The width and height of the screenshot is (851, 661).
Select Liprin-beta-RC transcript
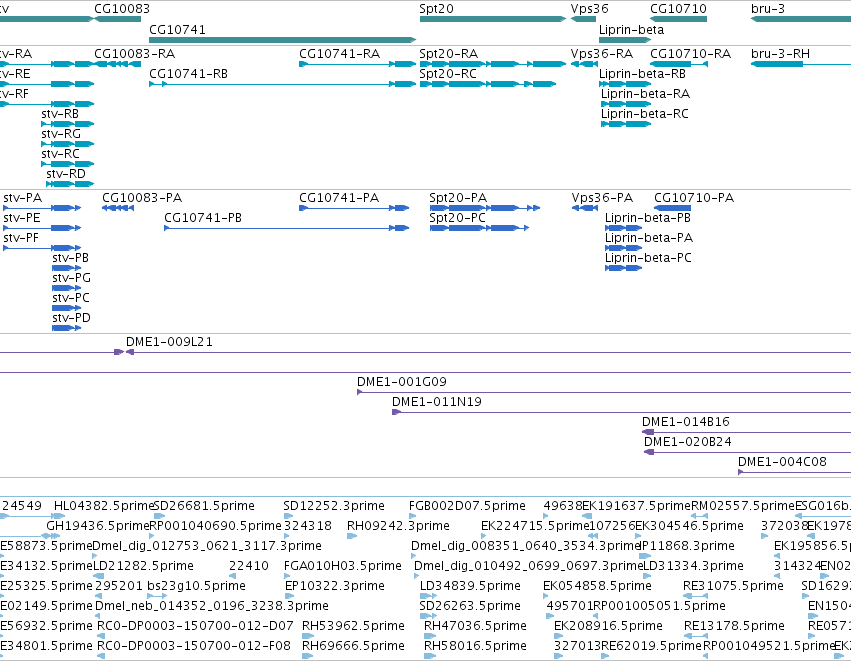click(626, 124)
